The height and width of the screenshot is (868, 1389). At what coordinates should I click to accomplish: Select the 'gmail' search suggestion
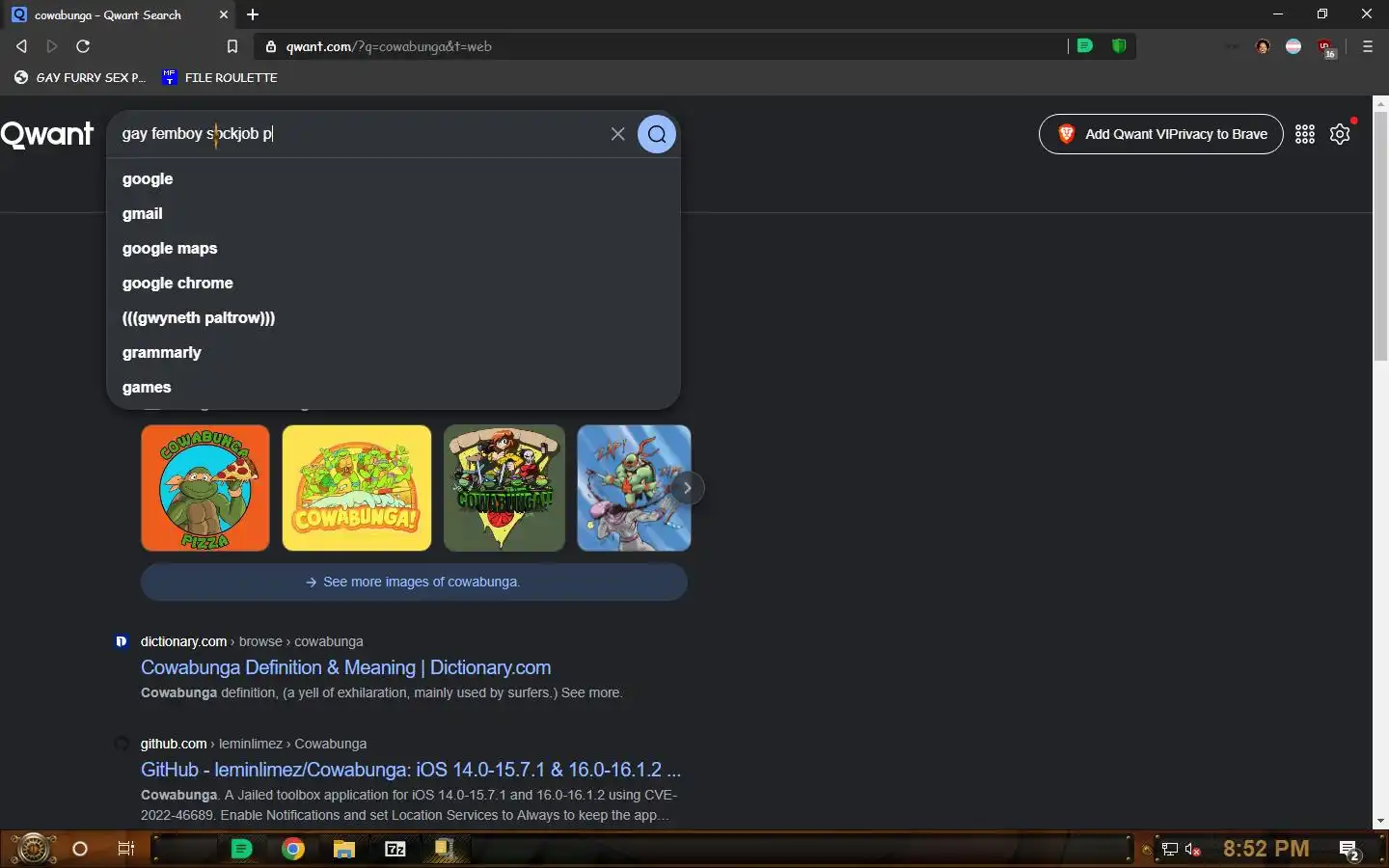(394, 213)
